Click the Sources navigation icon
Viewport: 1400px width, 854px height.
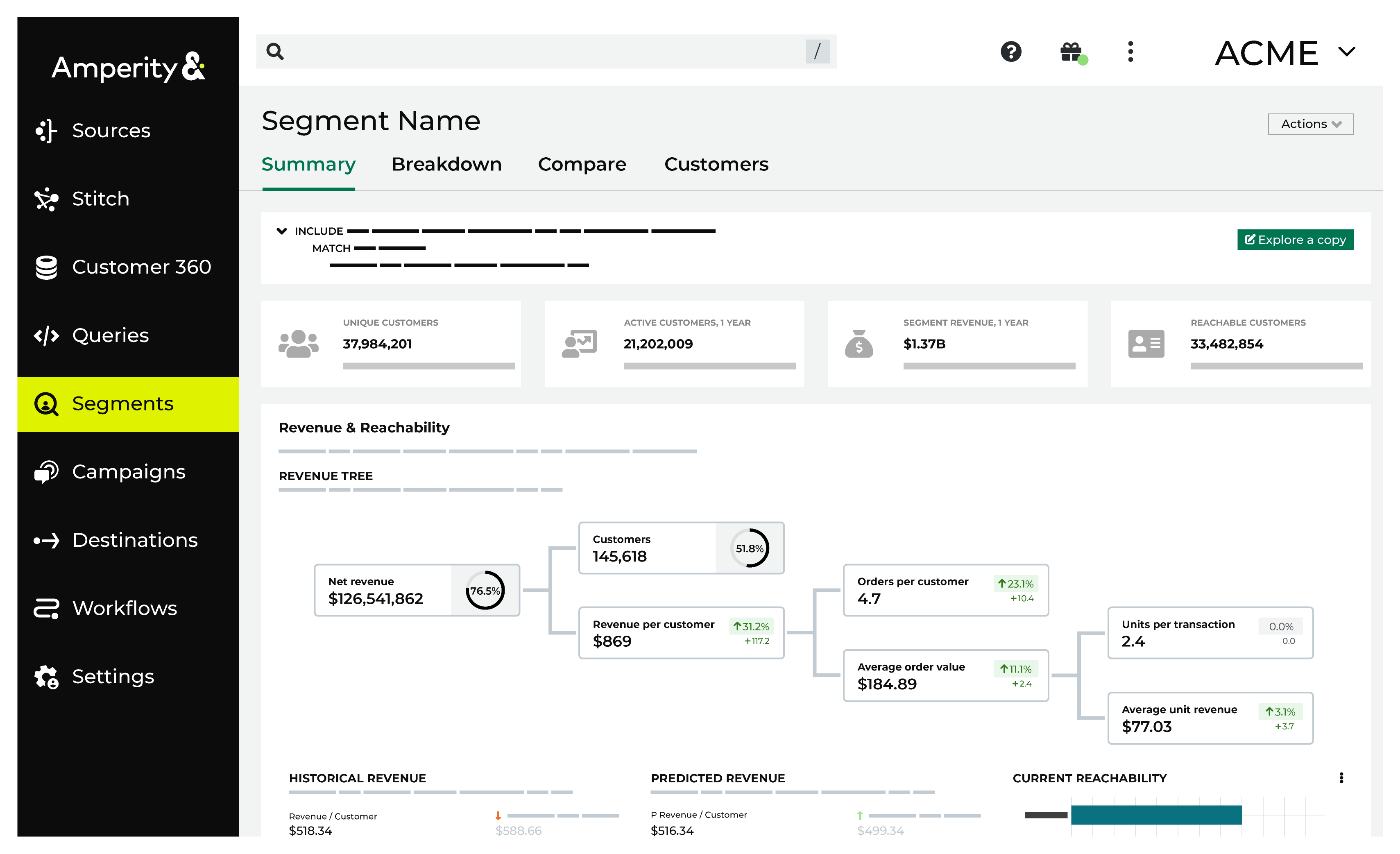pos(47,130)
